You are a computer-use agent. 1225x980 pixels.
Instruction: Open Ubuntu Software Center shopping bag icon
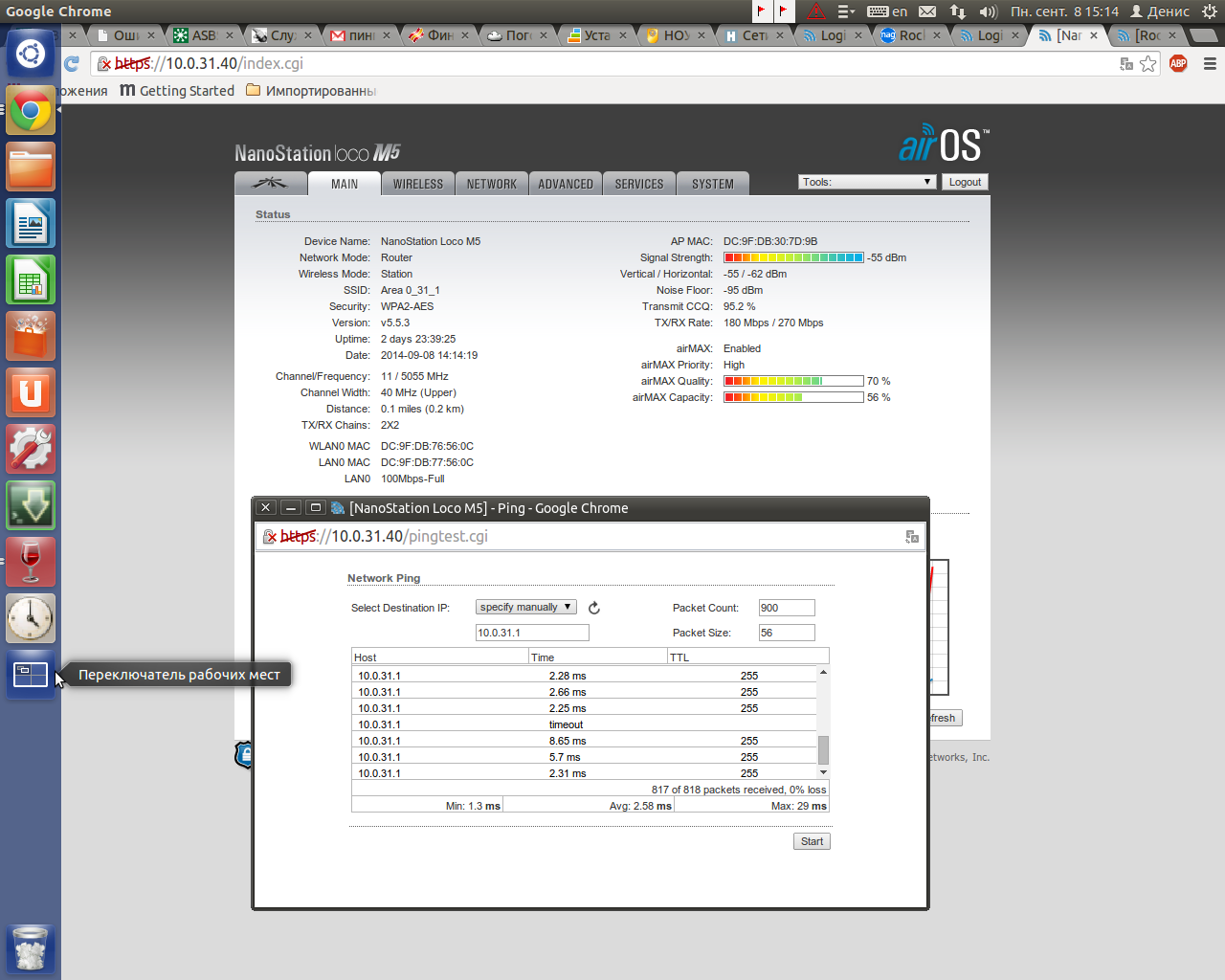click(x=31, y=337)
